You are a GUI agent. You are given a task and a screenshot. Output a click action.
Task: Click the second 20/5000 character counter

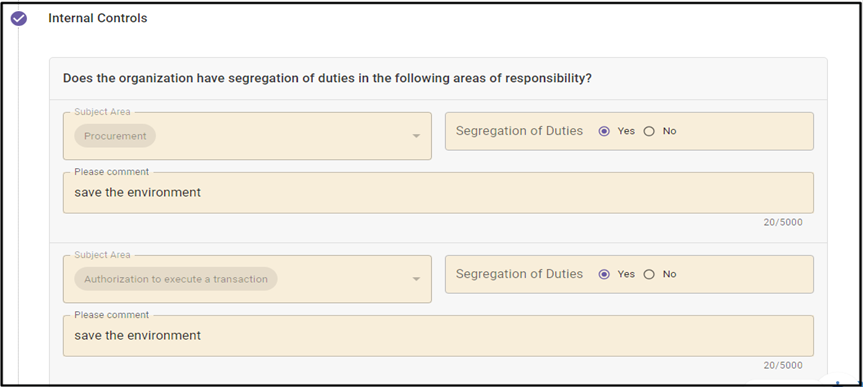[x=783, y=366]
